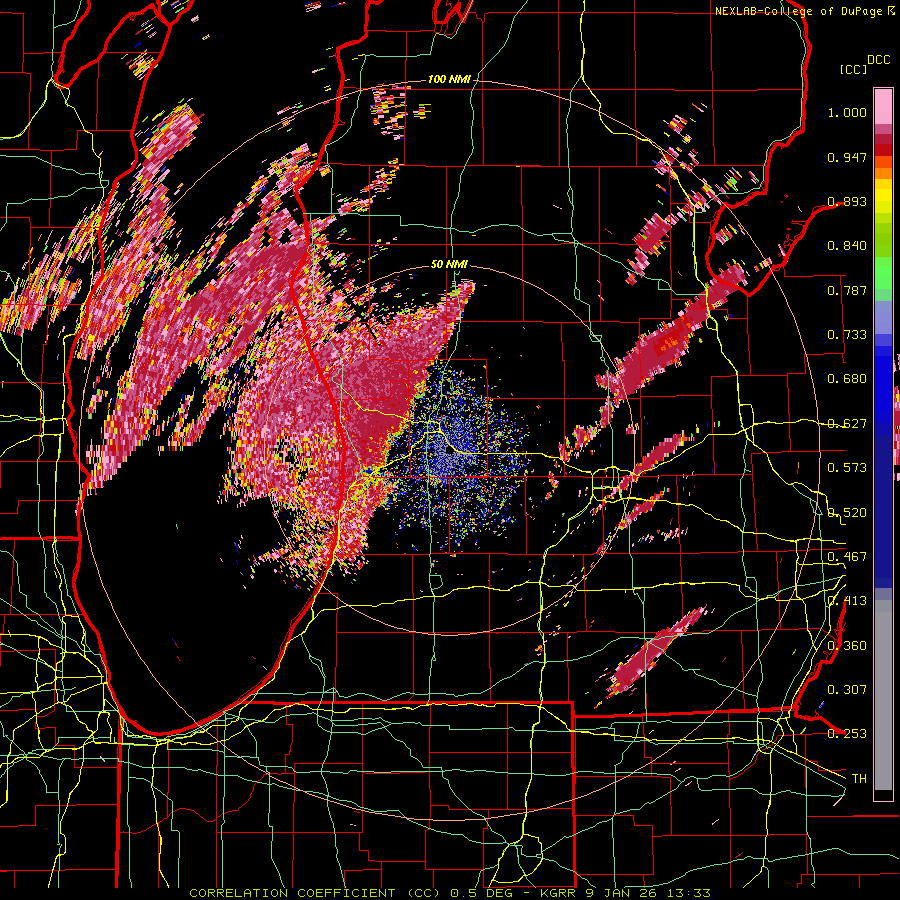The width and height of the screenshot is (900, 900).
Task: Select the 0.520 scale value
Action: (x=847, y=513)
